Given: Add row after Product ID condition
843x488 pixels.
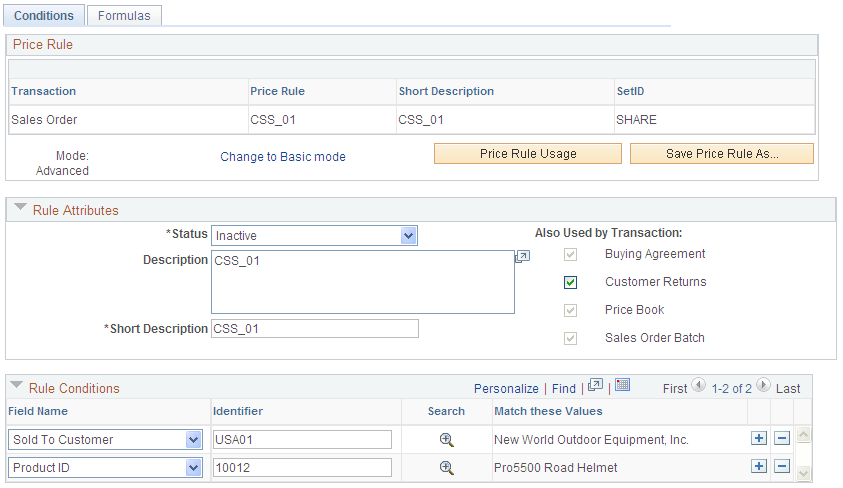Looking at the screenshot, I should coord(759,466).
